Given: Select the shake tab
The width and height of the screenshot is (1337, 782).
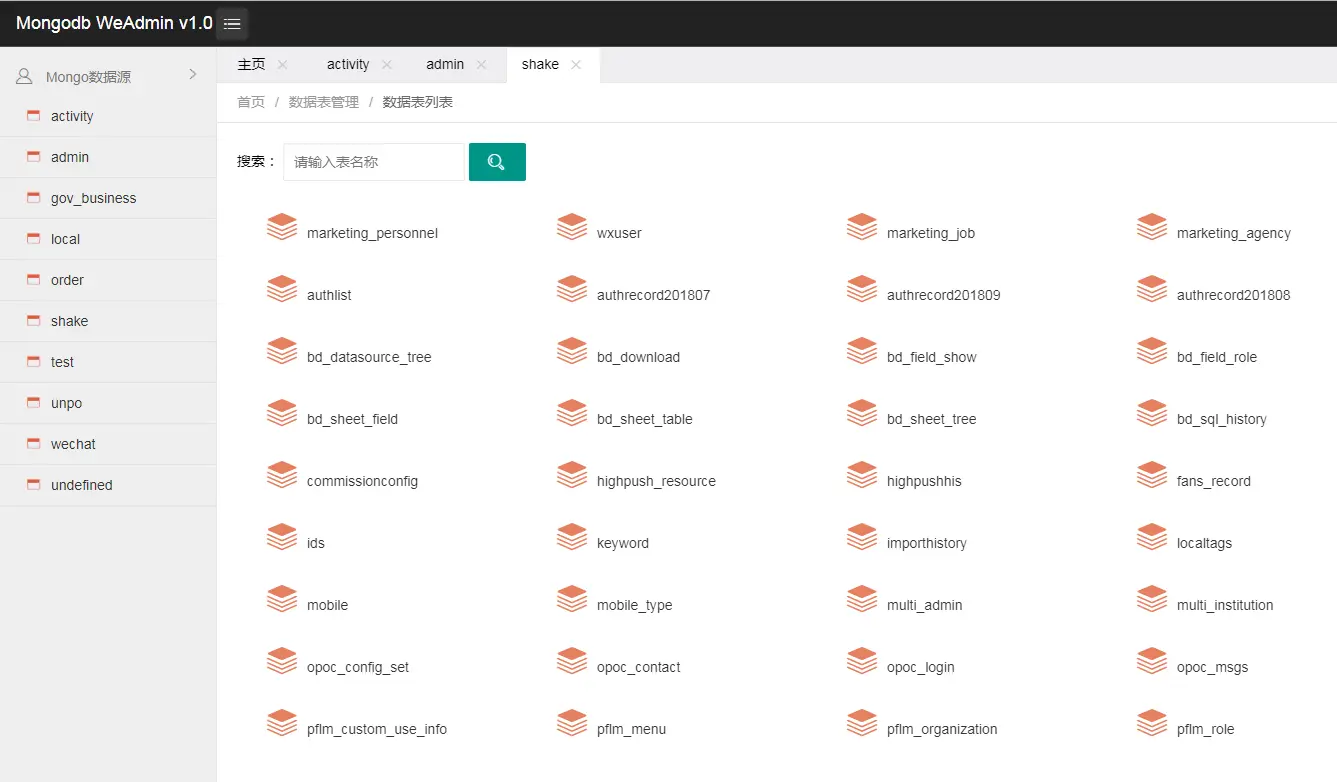Looking at the screenshot, I should pos(540,64).
